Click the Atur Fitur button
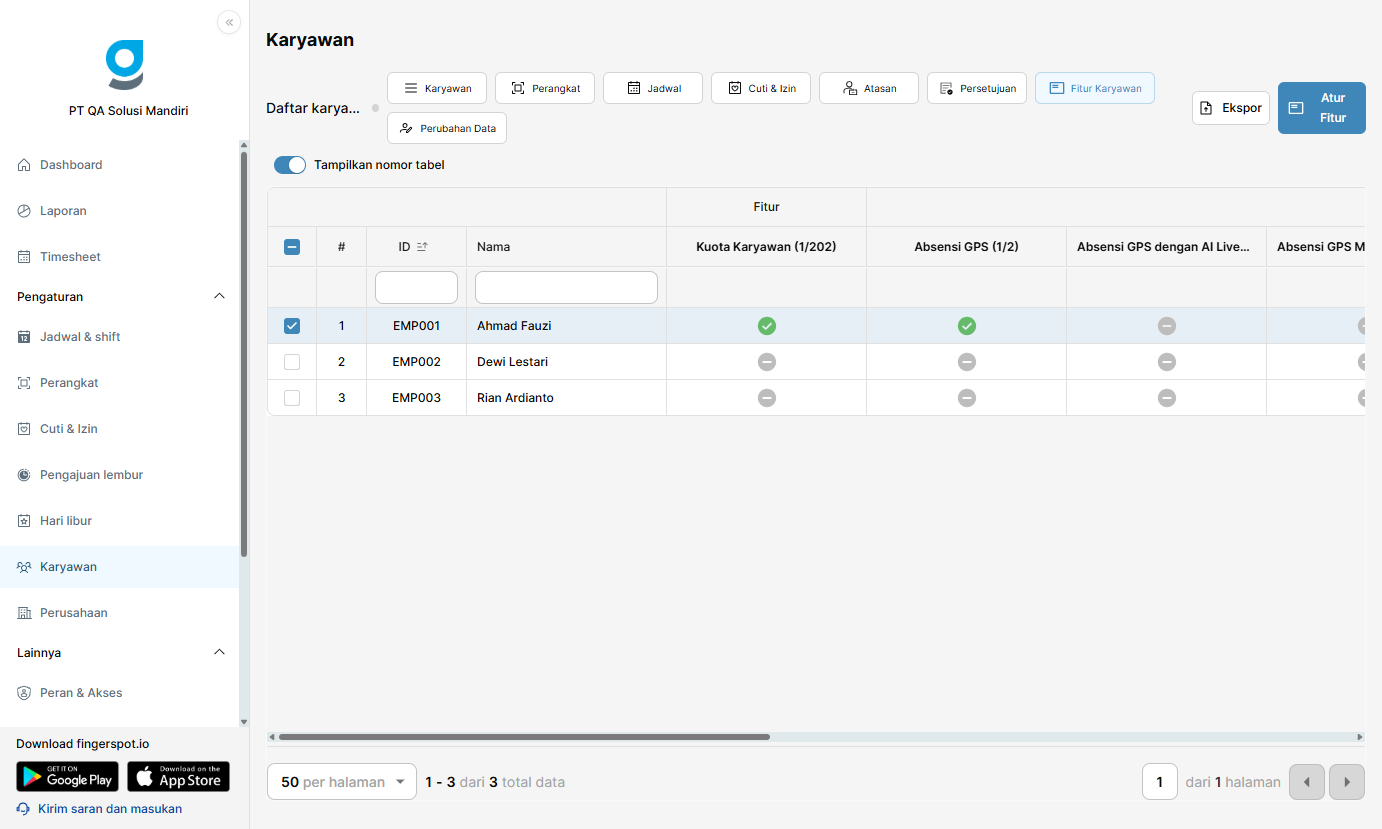1382x829 pixels. tap(1322, 108)
